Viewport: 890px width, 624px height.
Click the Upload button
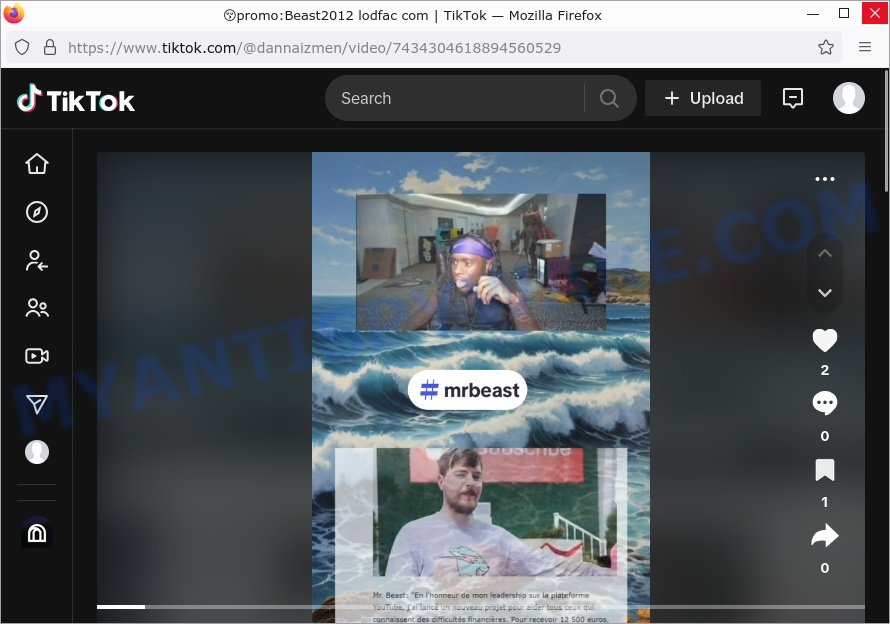click(703, 98)
